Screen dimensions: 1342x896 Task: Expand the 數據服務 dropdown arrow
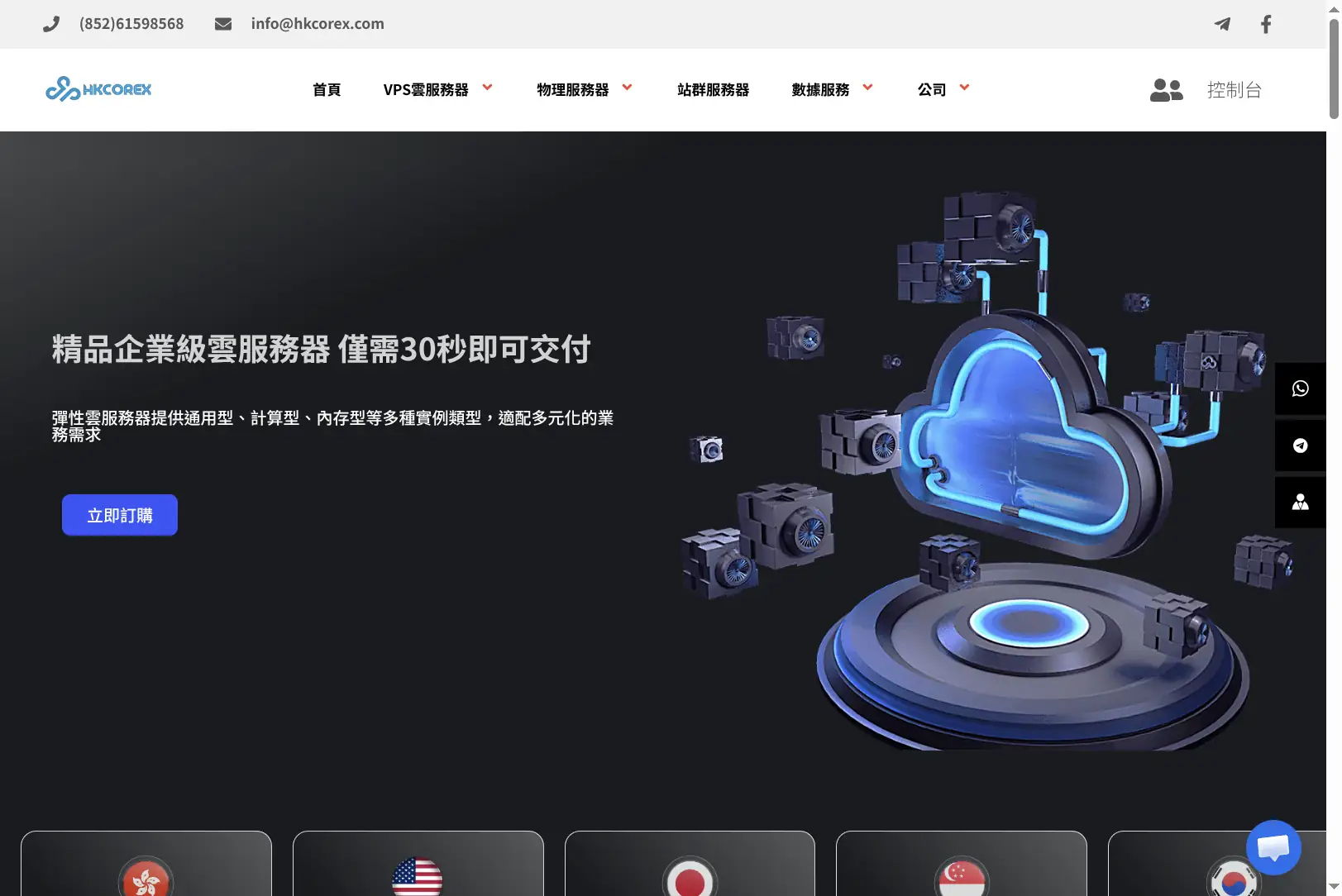click(x=868, y=87)
